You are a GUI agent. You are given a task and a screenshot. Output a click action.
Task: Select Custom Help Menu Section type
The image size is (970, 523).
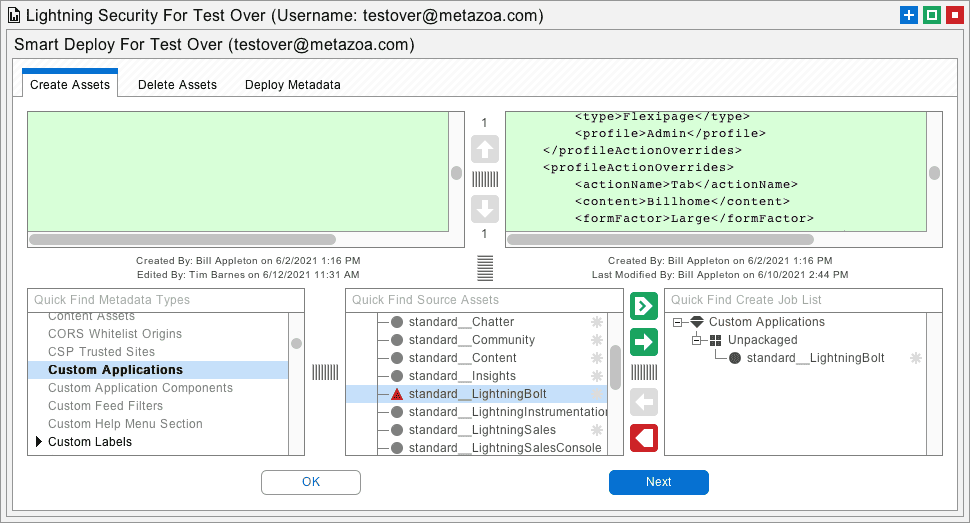pos(125,424)
